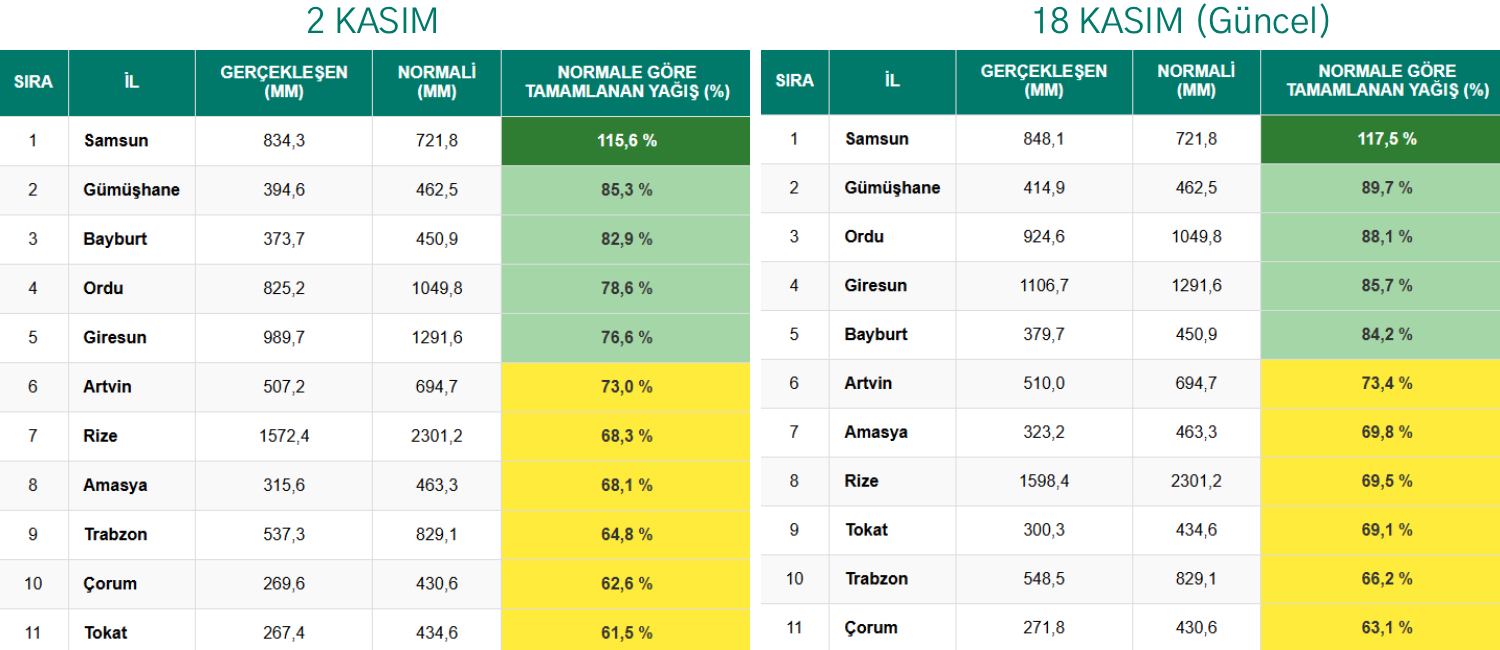Image resolution: width=1500 pixels, height=650 pixels.
Task: Click Samsun's dark green 117,5 % cell
Action: 1386,139
